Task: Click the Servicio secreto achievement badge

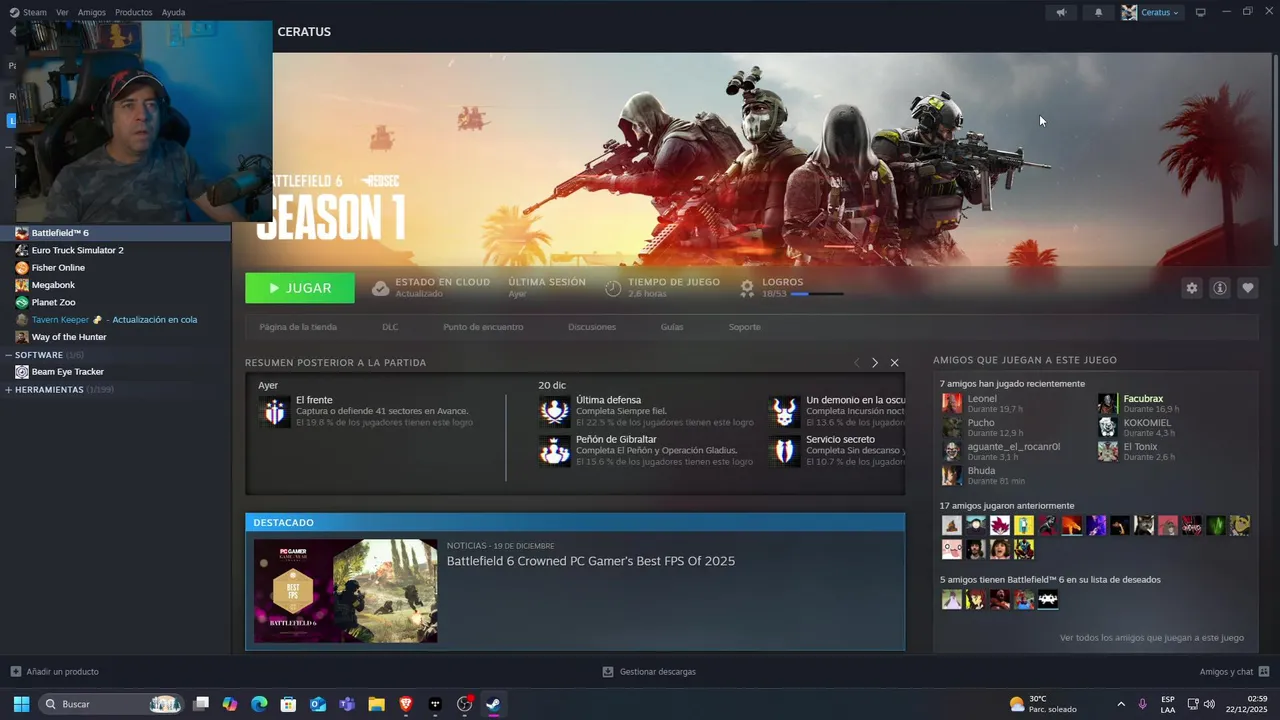Action: (x=785, y=451)
